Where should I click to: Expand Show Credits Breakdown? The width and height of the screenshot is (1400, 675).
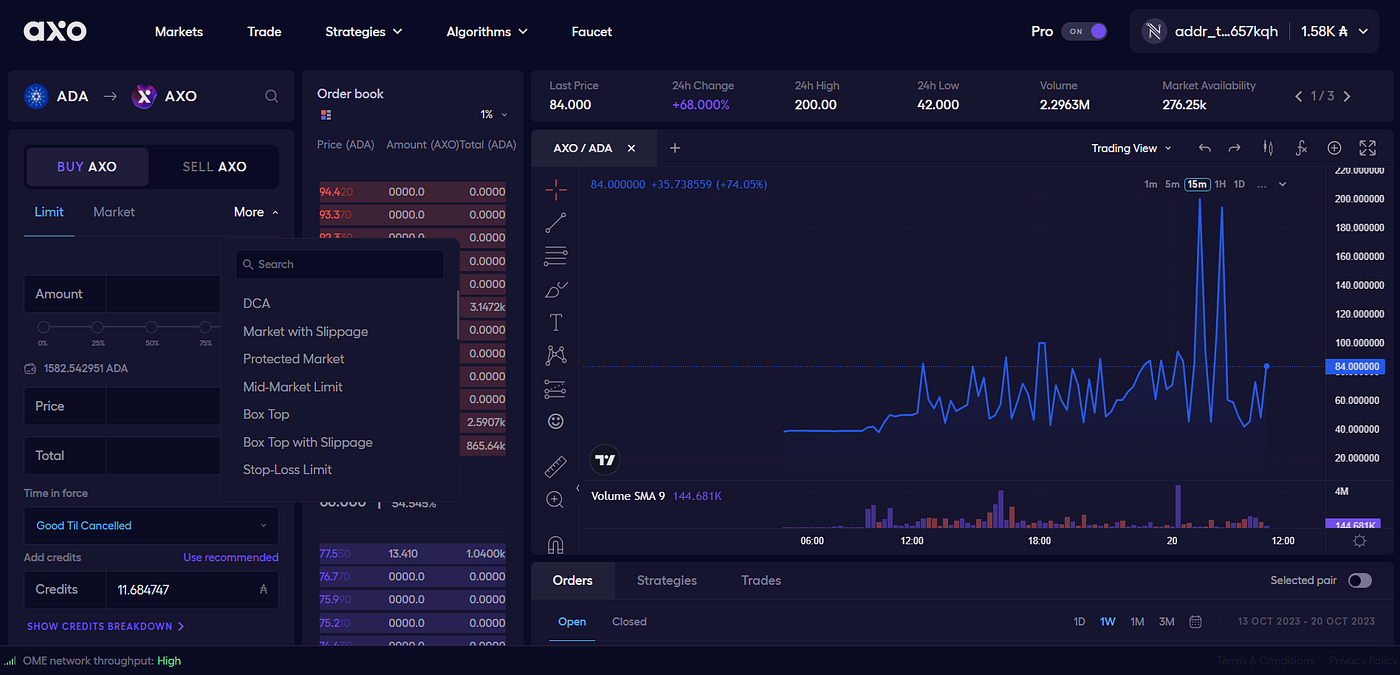106,627
